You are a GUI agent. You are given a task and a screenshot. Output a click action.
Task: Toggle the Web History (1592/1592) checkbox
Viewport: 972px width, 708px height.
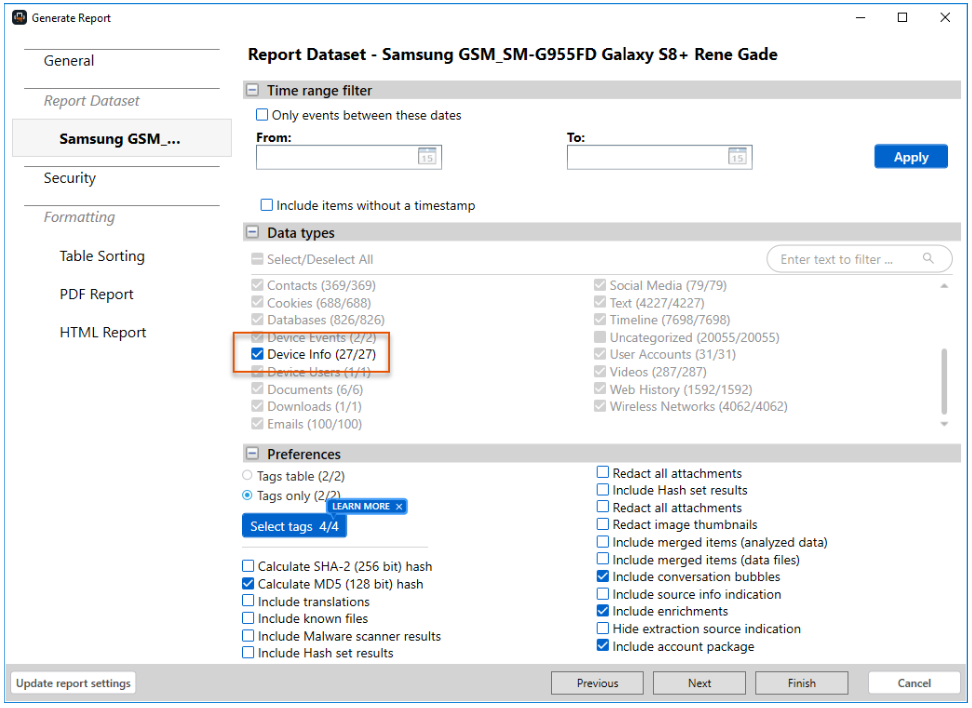point(599,389)
